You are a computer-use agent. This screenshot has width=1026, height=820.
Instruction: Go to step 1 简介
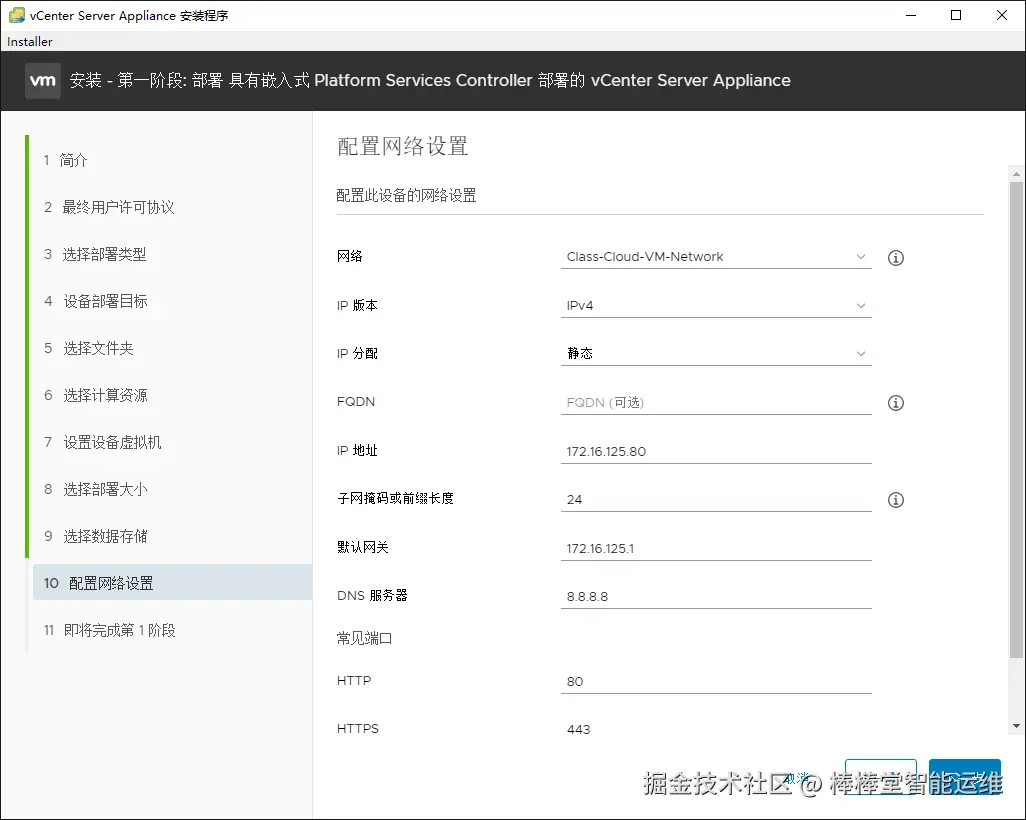65,160
